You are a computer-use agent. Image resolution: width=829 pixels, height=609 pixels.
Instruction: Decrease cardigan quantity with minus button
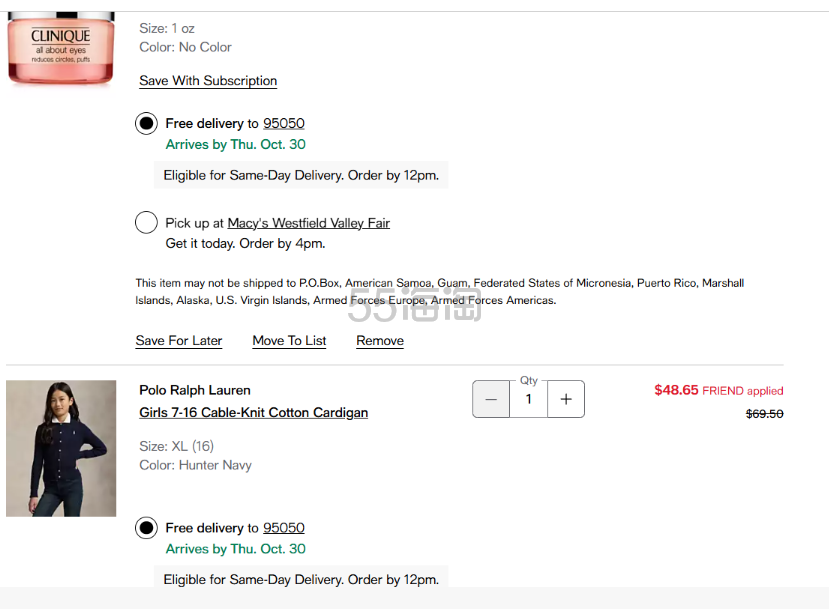coord(491,399)
